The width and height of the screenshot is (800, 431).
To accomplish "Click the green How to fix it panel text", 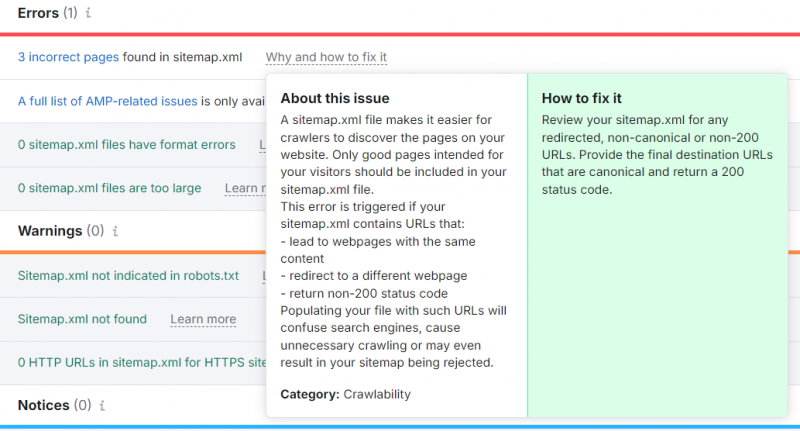I will [x=657, y=155].
